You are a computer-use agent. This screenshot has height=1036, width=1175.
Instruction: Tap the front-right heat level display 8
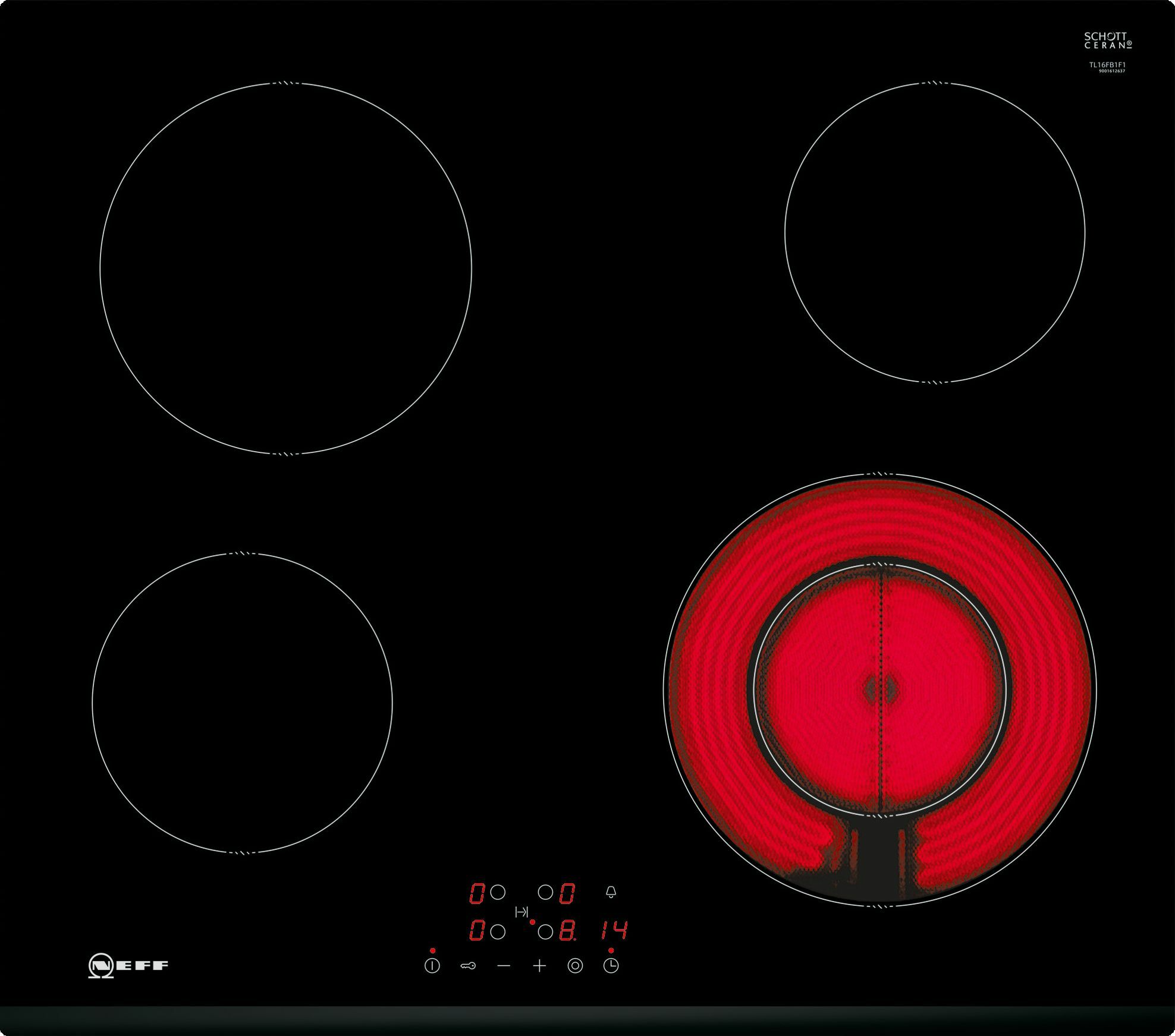[x=567, y=931]
